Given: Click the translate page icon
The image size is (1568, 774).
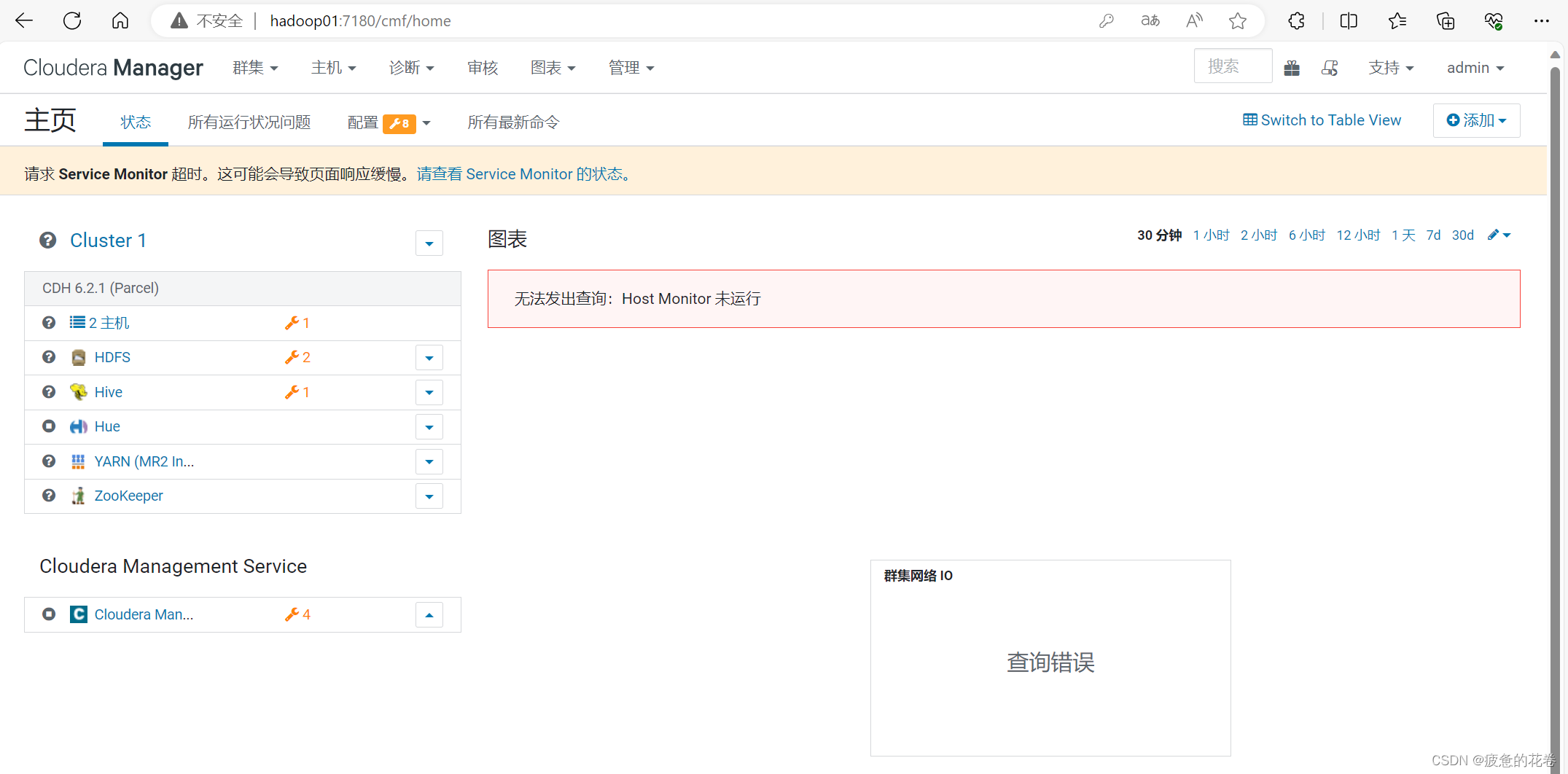Looking at the screenshot, I should tap(1150, 21).
